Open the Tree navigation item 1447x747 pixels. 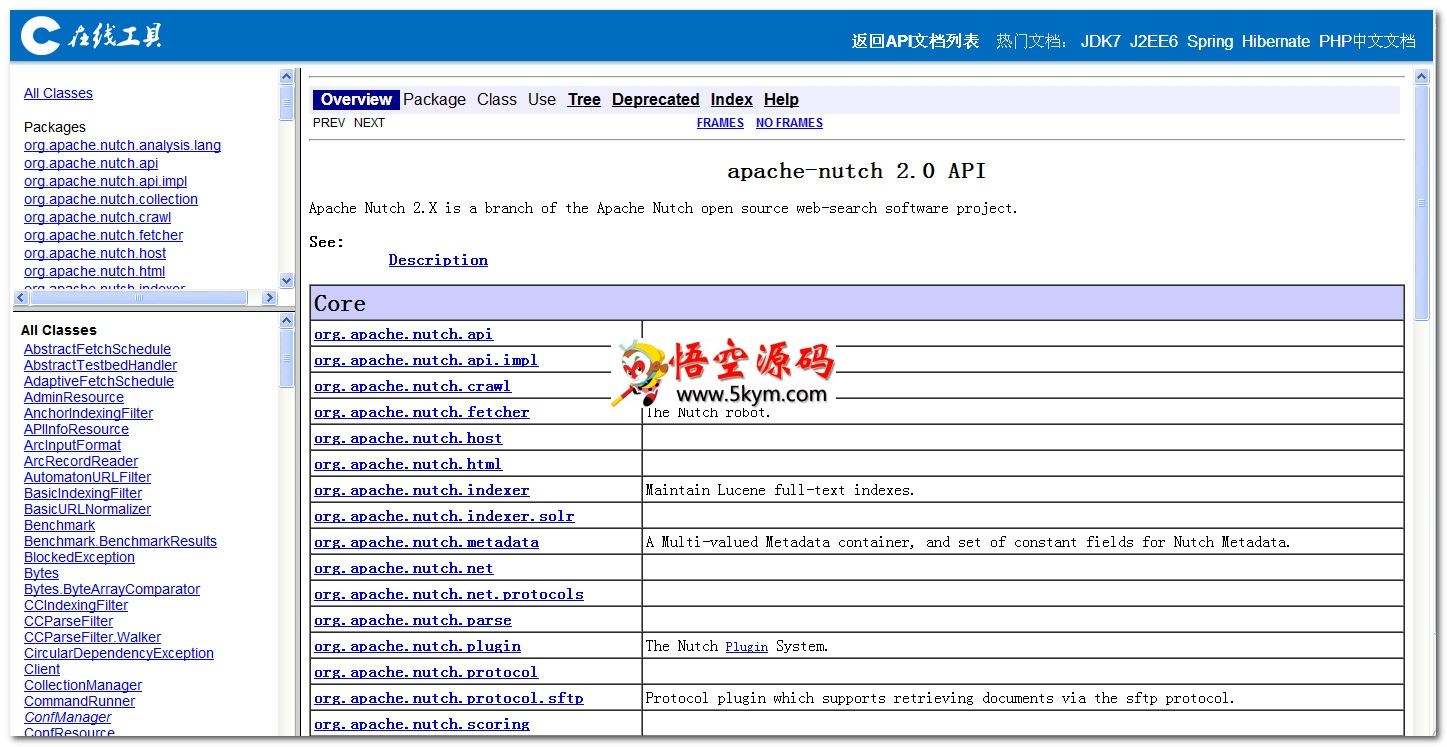pos(584,99)
